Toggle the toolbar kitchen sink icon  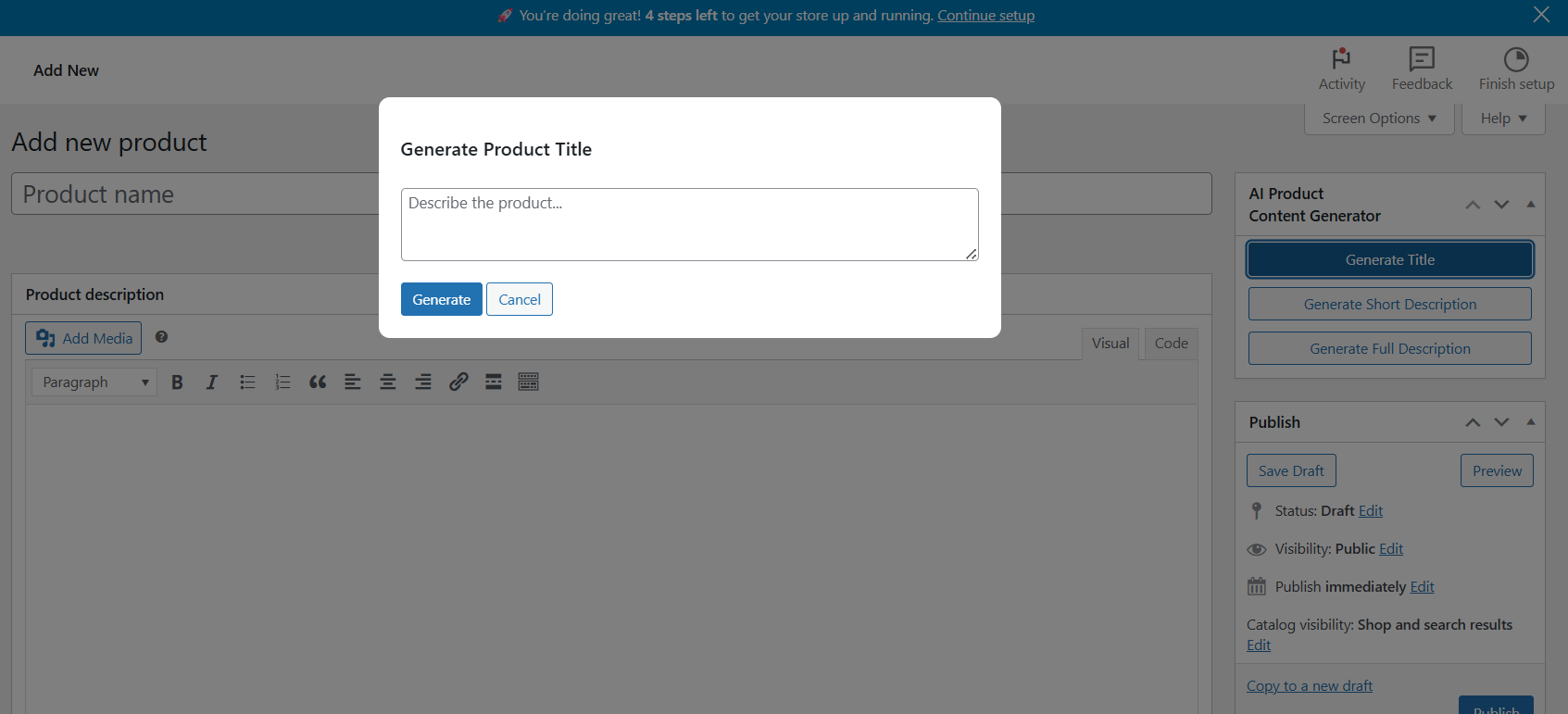pyautogui.click(x=529, y=382)
